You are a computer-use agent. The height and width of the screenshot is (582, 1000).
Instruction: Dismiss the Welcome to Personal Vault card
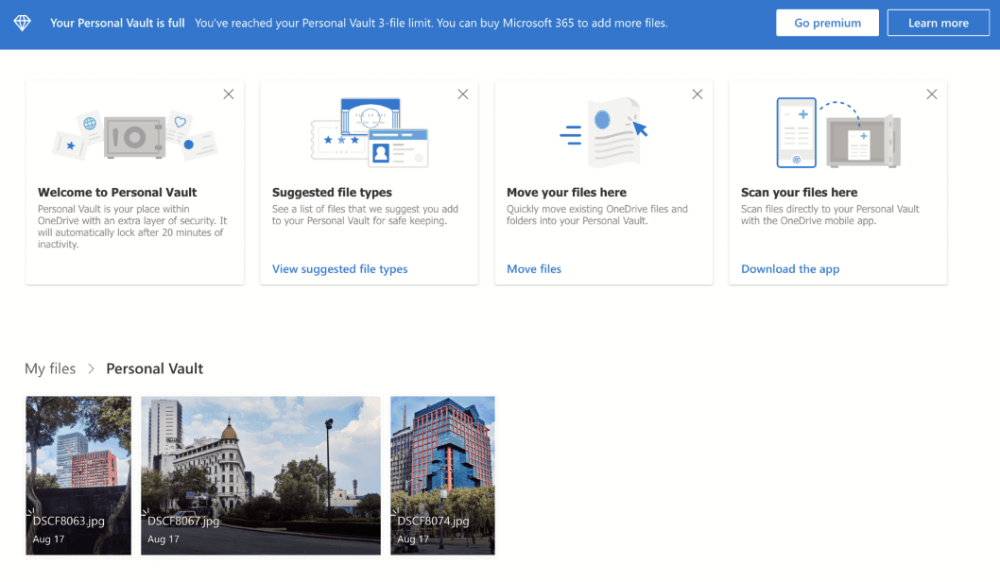[228, 94]
